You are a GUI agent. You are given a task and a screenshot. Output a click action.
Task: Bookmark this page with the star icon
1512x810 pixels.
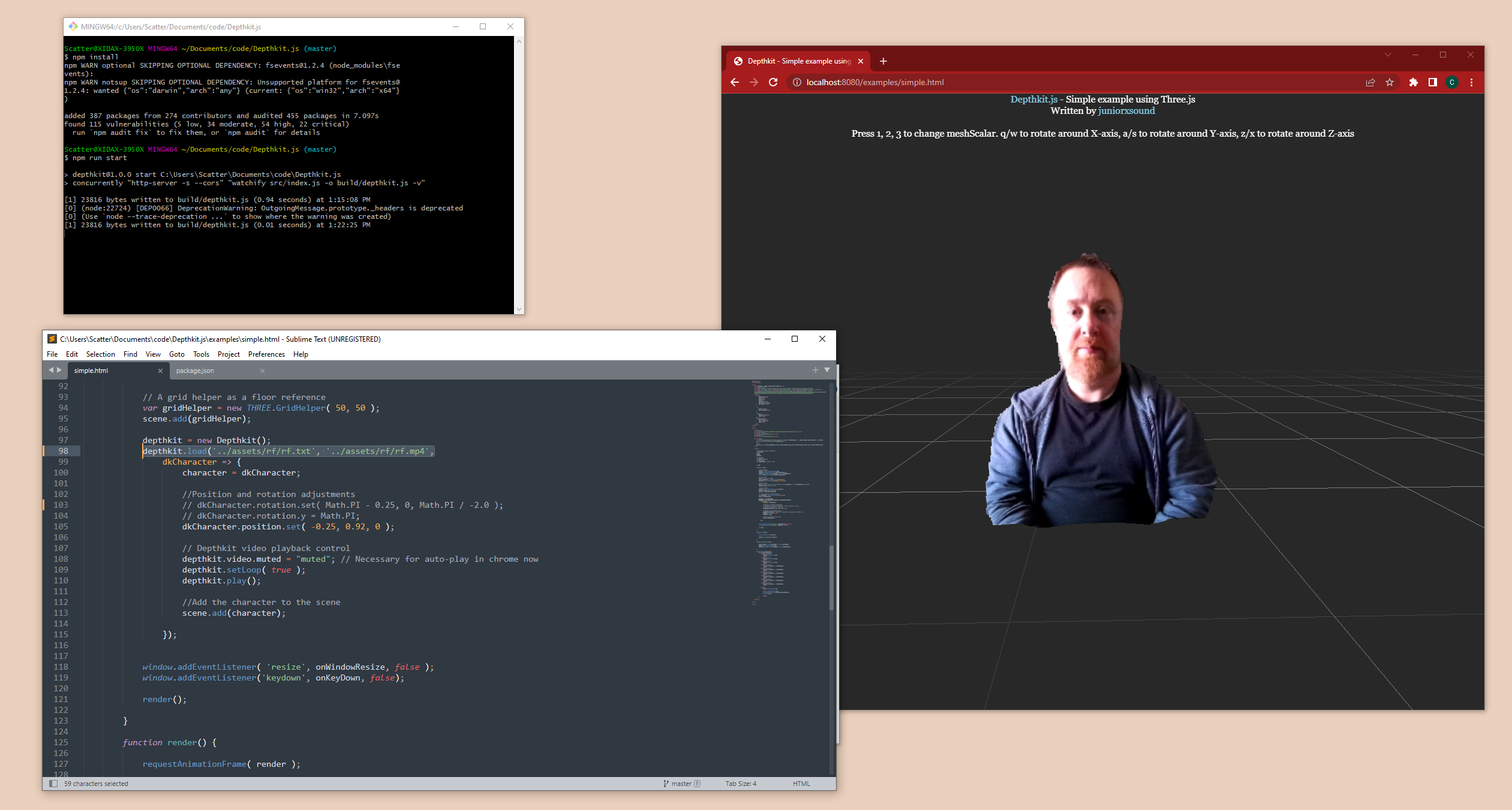pyautogui.click(x=1390, y=82)
